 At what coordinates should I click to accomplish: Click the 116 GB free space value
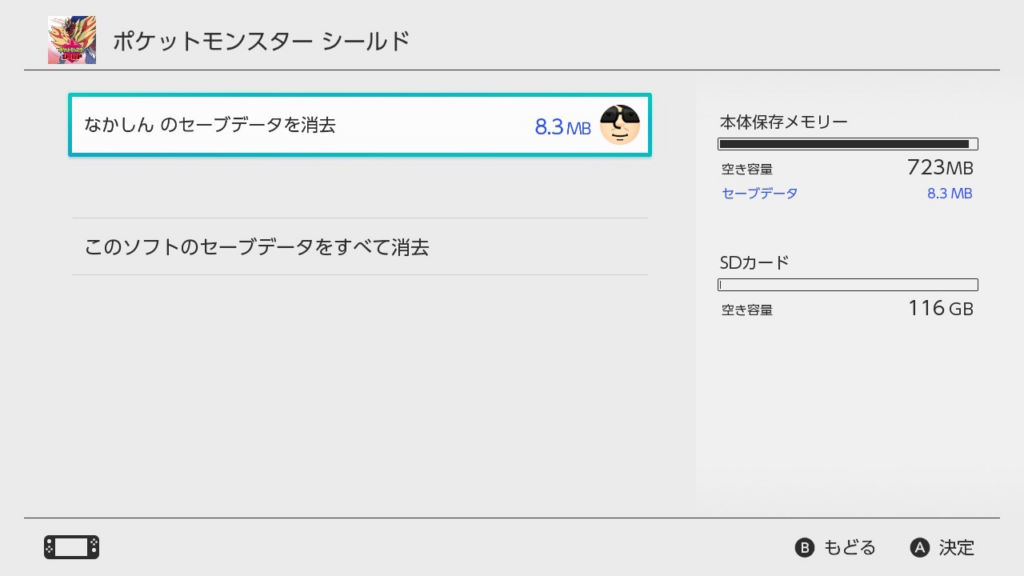(x=941, y=308)
